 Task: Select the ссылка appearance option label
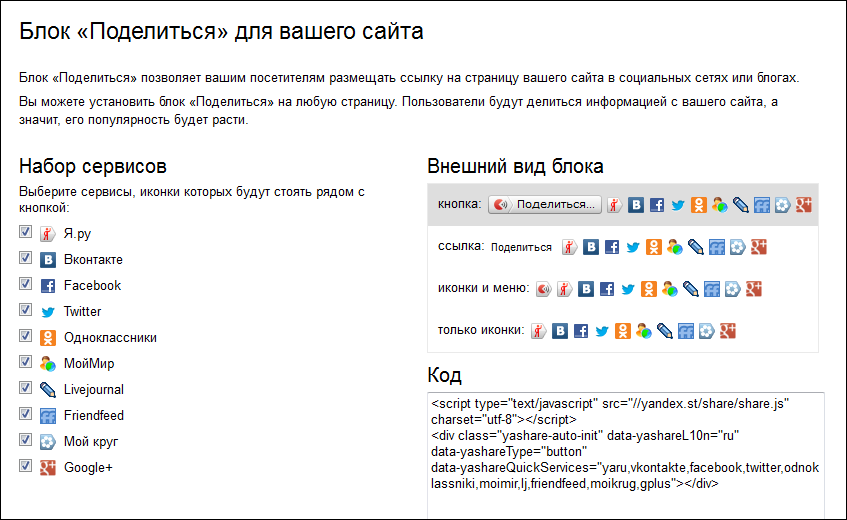461,246
